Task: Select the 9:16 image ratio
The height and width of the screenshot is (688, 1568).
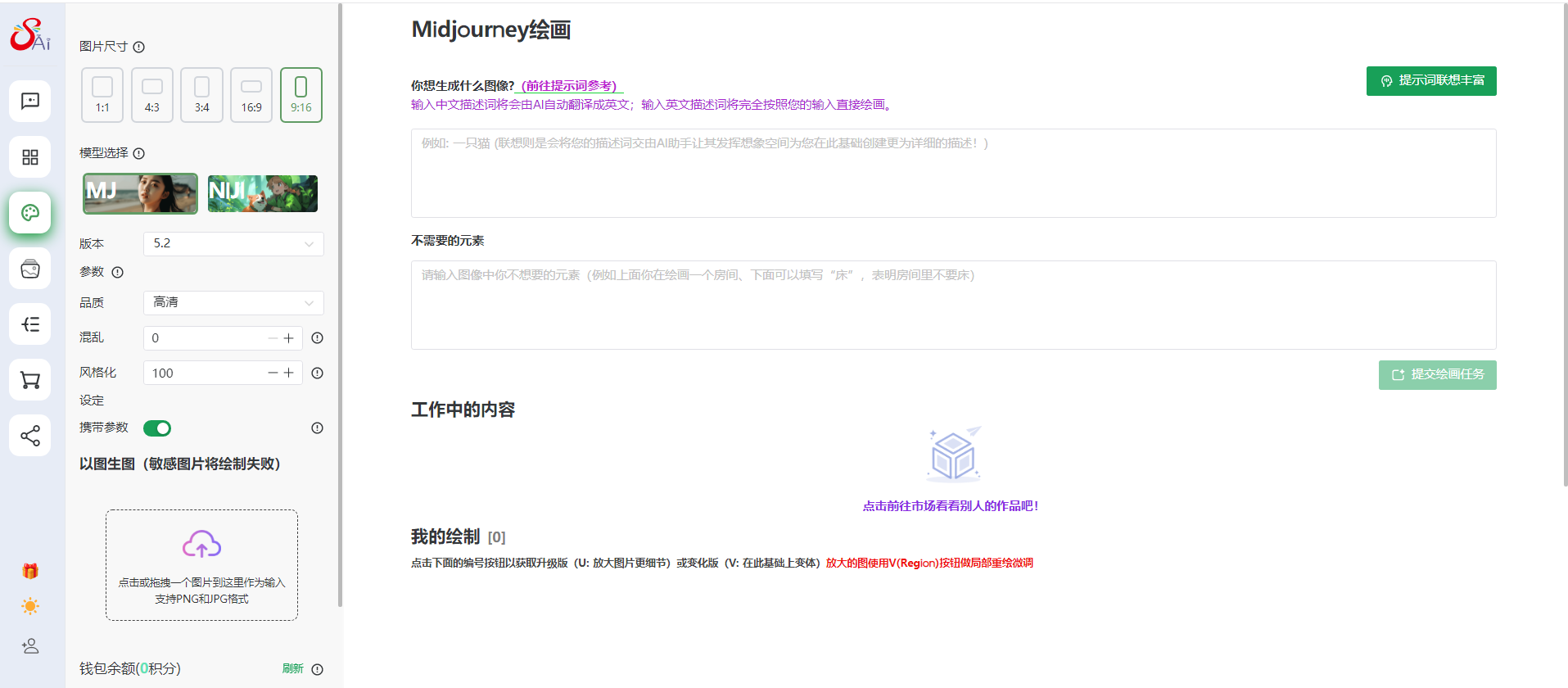Action: tap(301, 95)
